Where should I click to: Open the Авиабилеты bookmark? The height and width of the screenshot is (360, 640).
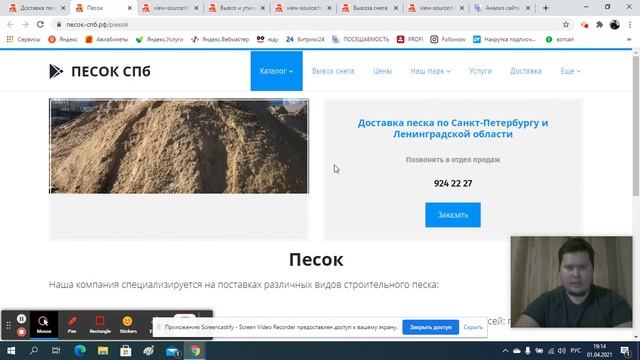[x=106, y=39]
